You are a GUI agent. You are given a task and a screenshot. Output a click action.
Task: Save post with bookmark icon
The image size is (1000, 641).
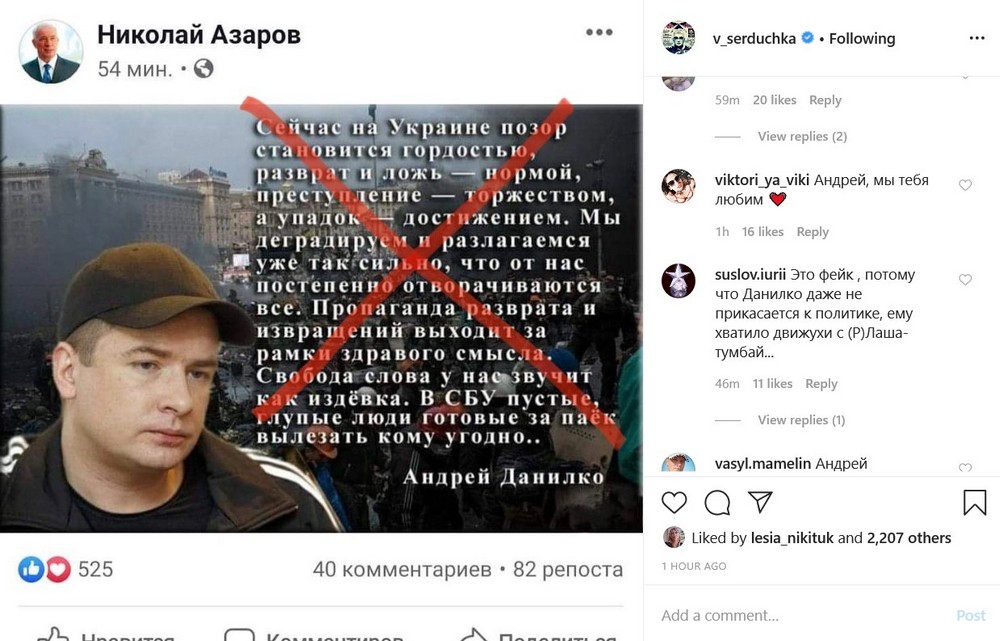[x=974, y=503]
